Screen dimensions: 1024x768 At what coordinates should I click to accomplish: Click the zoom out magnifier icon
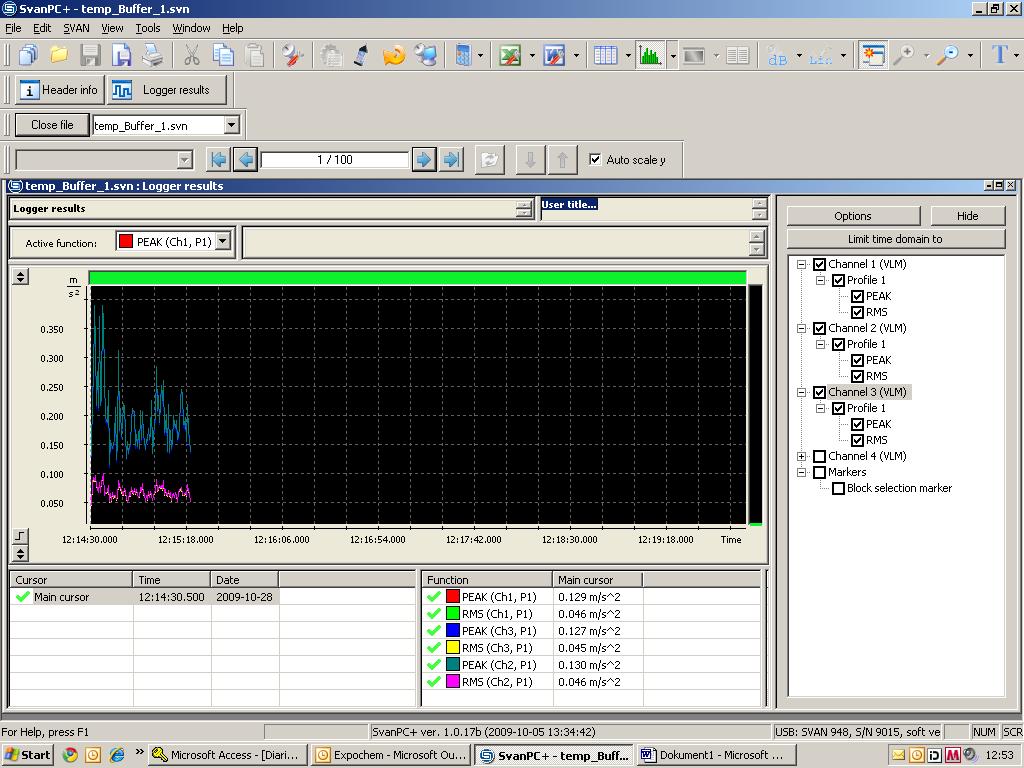pyautogui.click(x=948, y=56)
